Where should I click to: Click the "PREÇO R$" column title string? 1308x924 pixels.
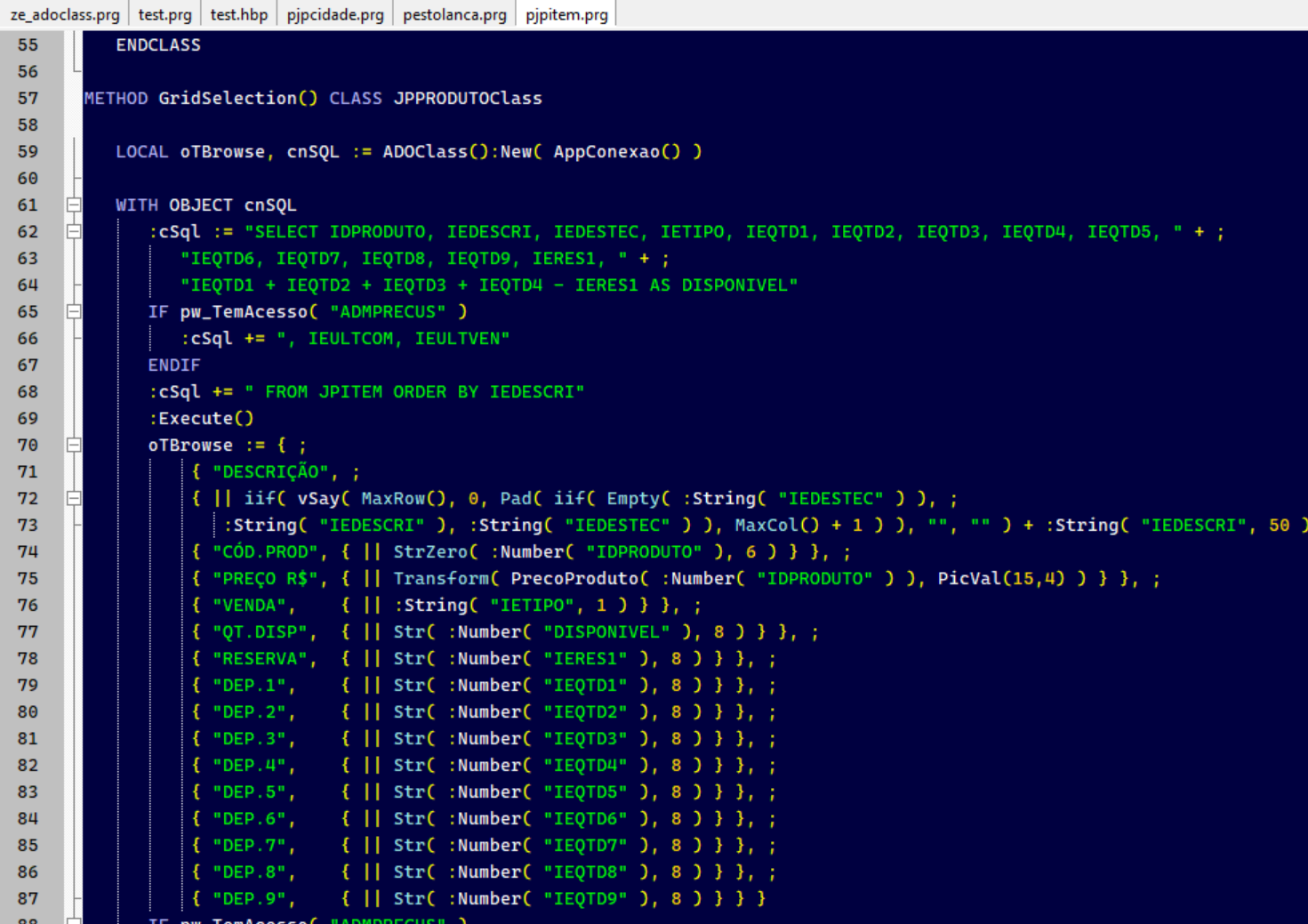click(x=265, y=578)
